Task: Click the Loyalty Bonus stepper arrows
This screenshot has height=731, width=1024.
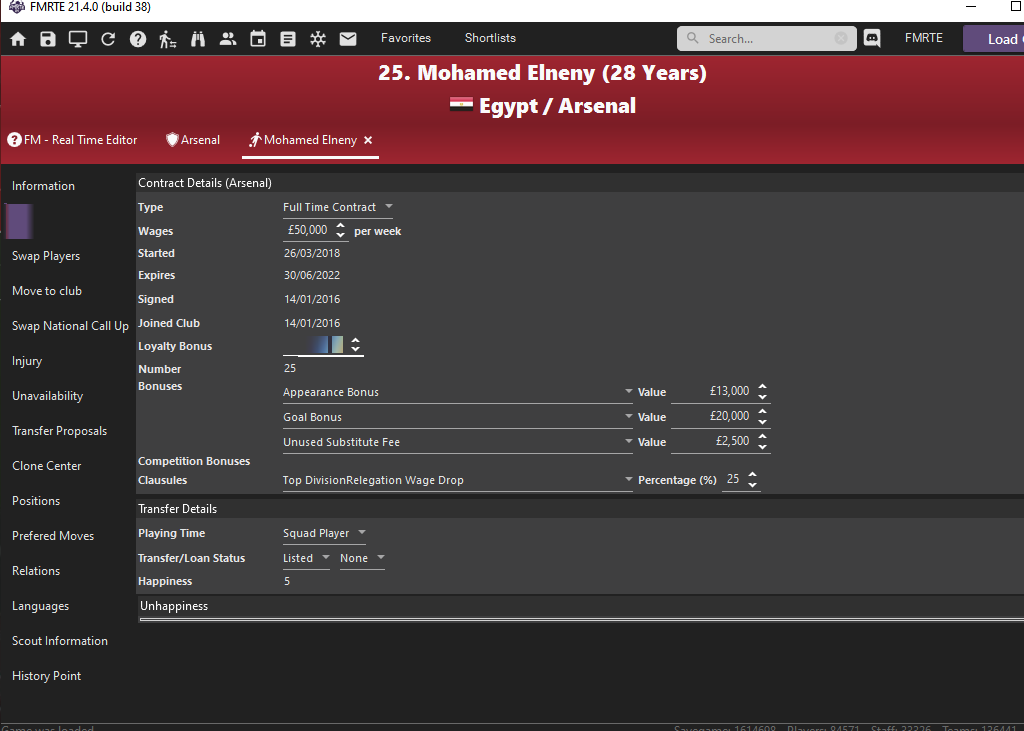Action: [355, 344]
